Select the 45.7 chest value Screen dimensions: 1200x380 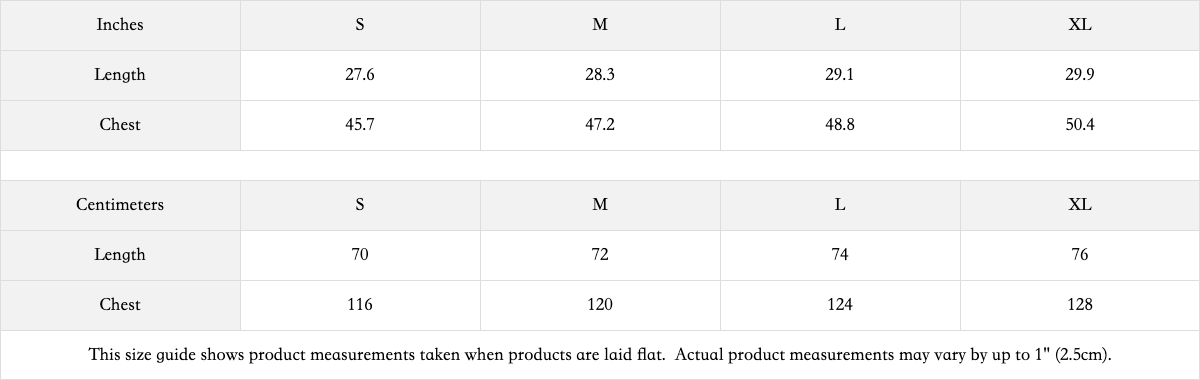click(360, 125)
